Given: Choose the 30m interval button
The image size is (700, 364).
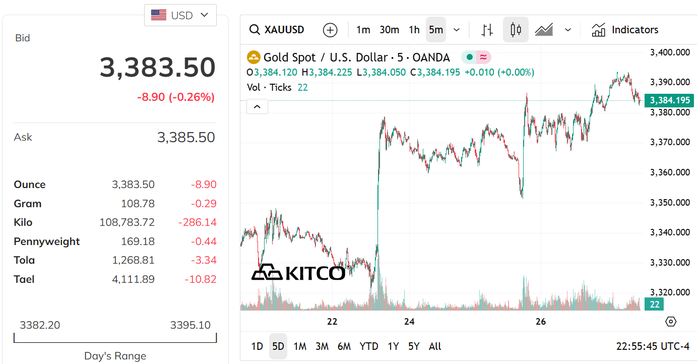Looking at the screenshot, I should click(389, 30).
